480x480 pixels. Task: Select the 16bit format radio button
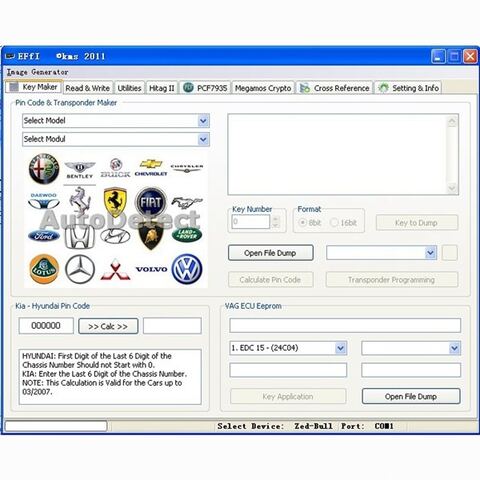pyautogui.click(x=334, y=222)
